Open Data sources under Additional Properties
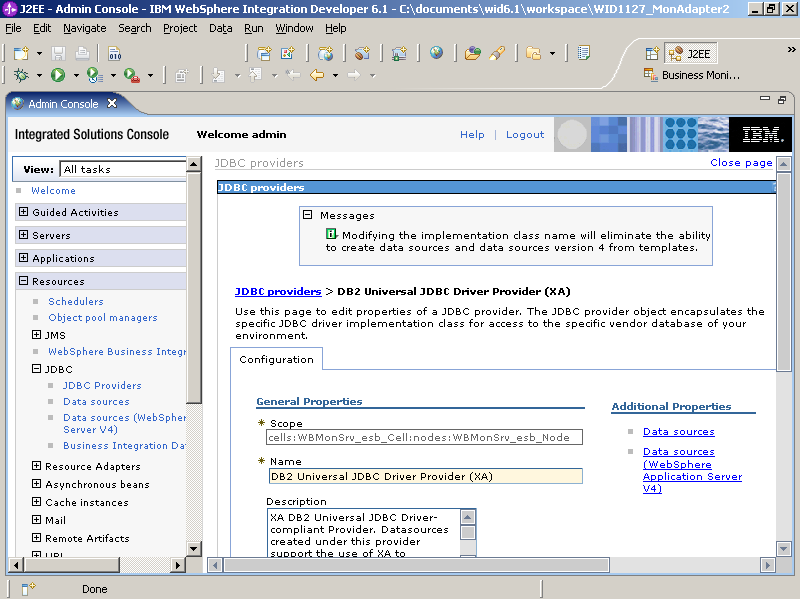 pos(679,432)
